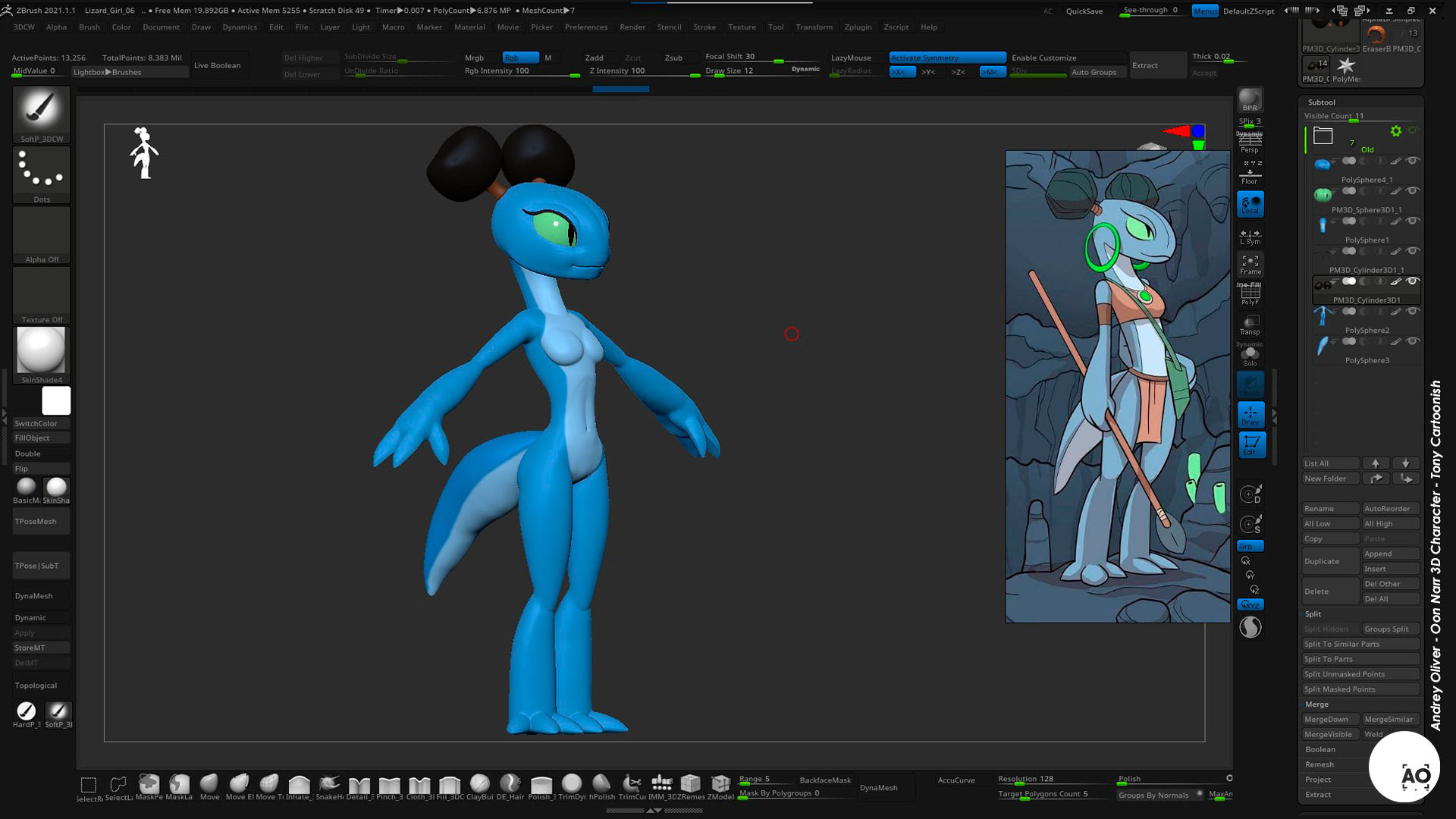The width and height of the screenshot is (1456, 819).
Task: Click the Live Boolean button
Action: click(x=218, y=65)
